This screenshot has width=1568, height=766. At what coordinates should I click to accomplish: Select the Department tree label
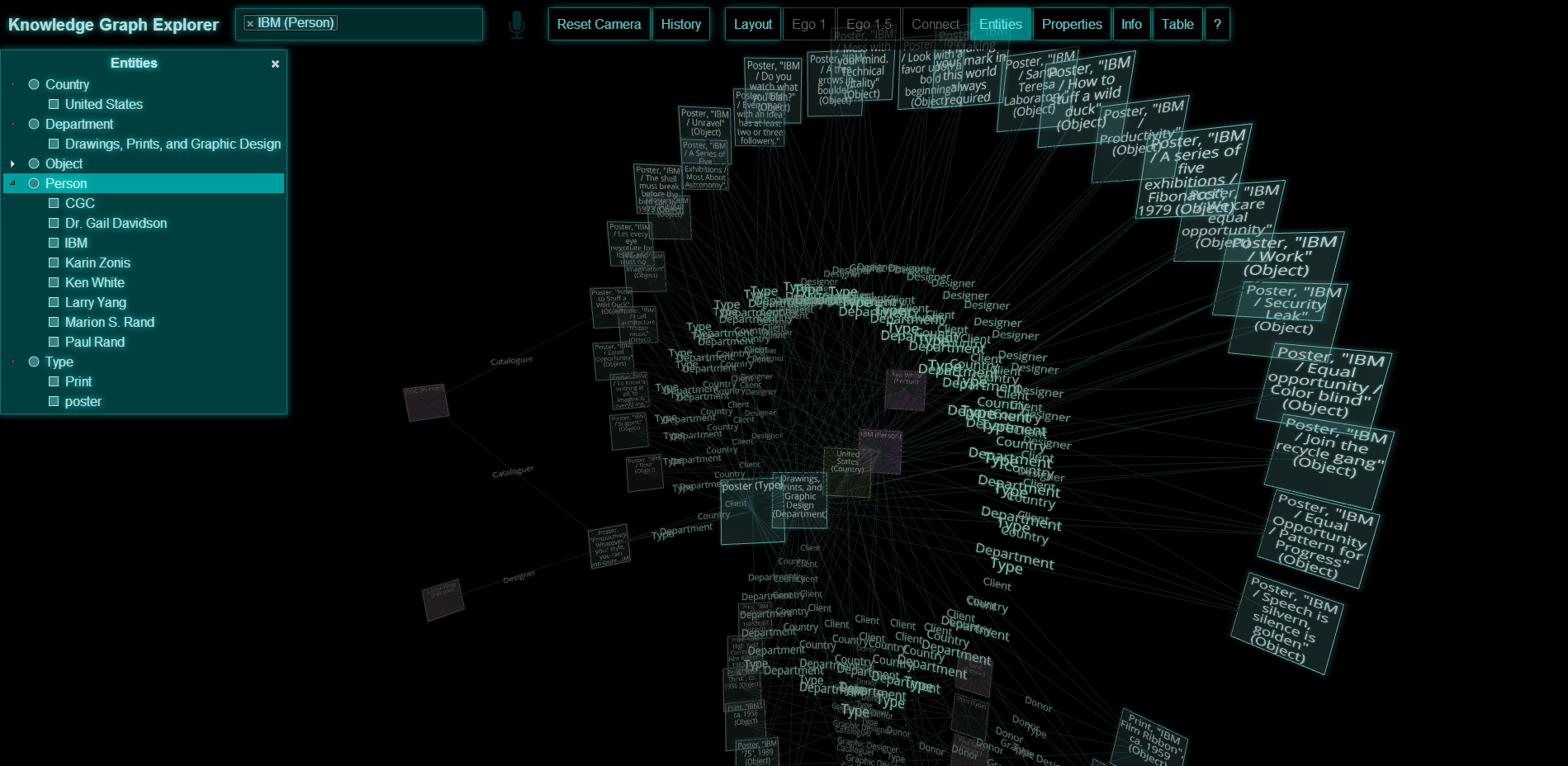point(79,124)
